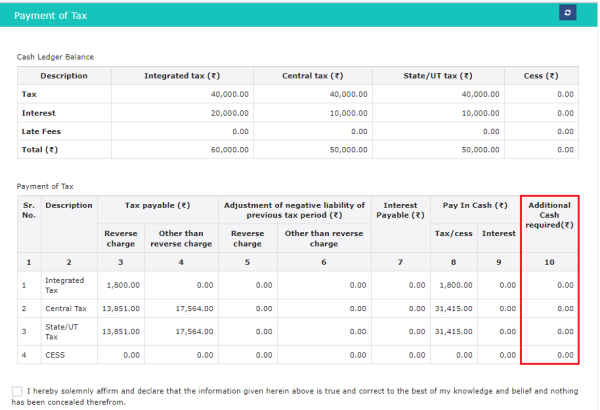The height and width of the screenshot is (410, 600).
Task: Click the Late Fees row label
Action: click(39, 131)
